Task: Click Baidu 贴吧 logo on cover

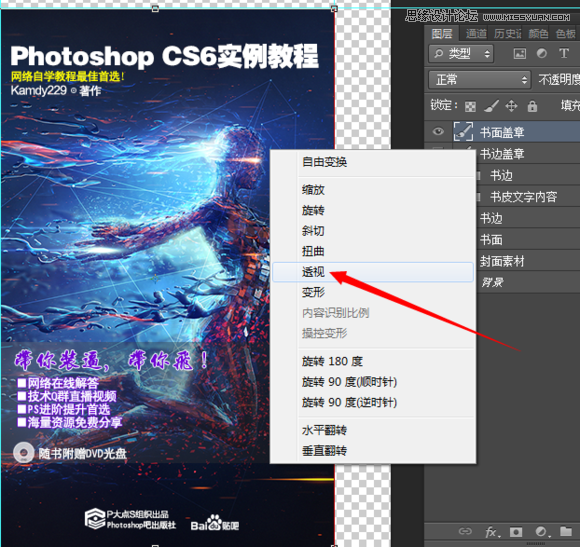Action: 215,524
